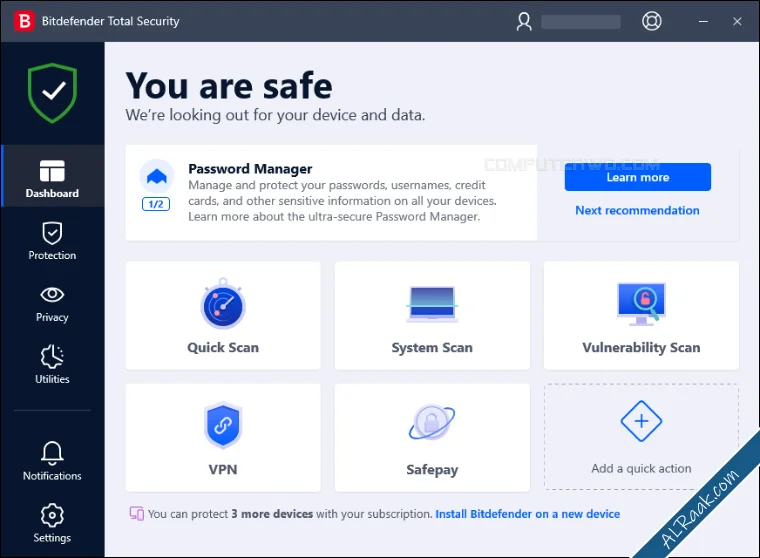Image resolution: width=760 pixels, height=558 pixels.
Task: Click the Password Manager title text
Action: click(250, 169)
